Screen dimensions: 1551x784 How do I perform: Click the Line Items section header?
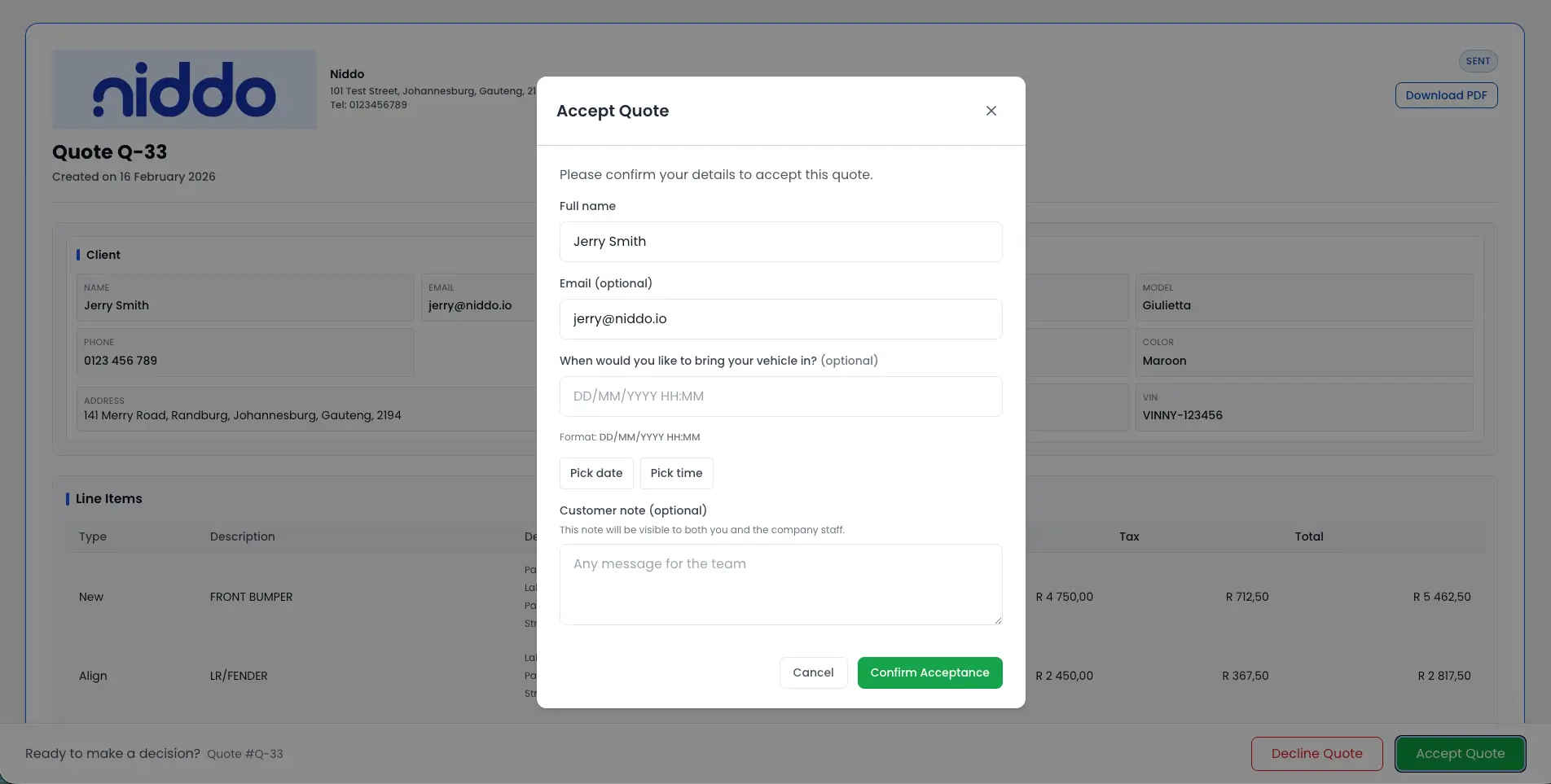click(108, 498)
